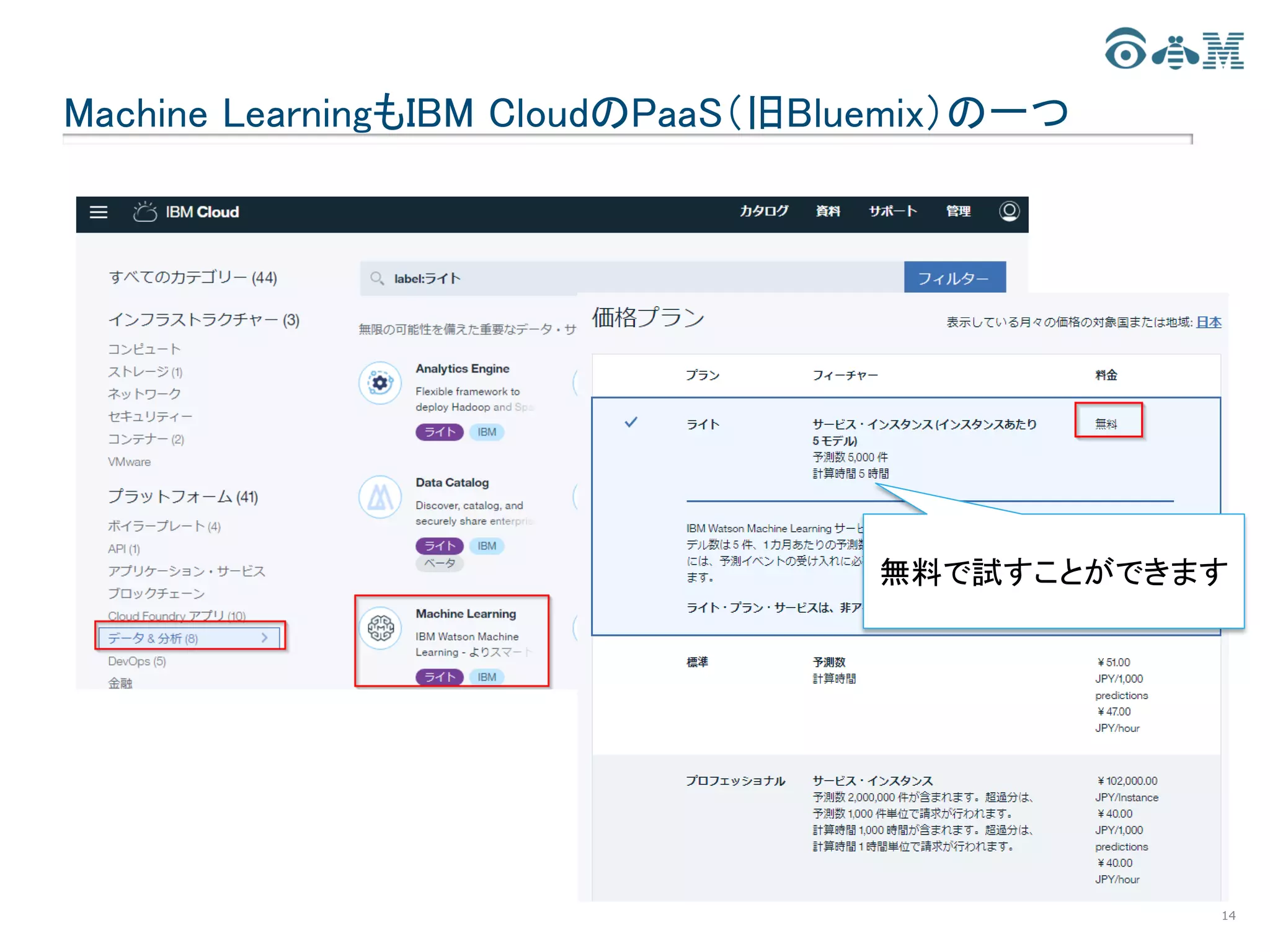Image resolution: width=1270 pixels, height=952 pixels.
Task: Click the プラン column header
Action: point(703,375)
